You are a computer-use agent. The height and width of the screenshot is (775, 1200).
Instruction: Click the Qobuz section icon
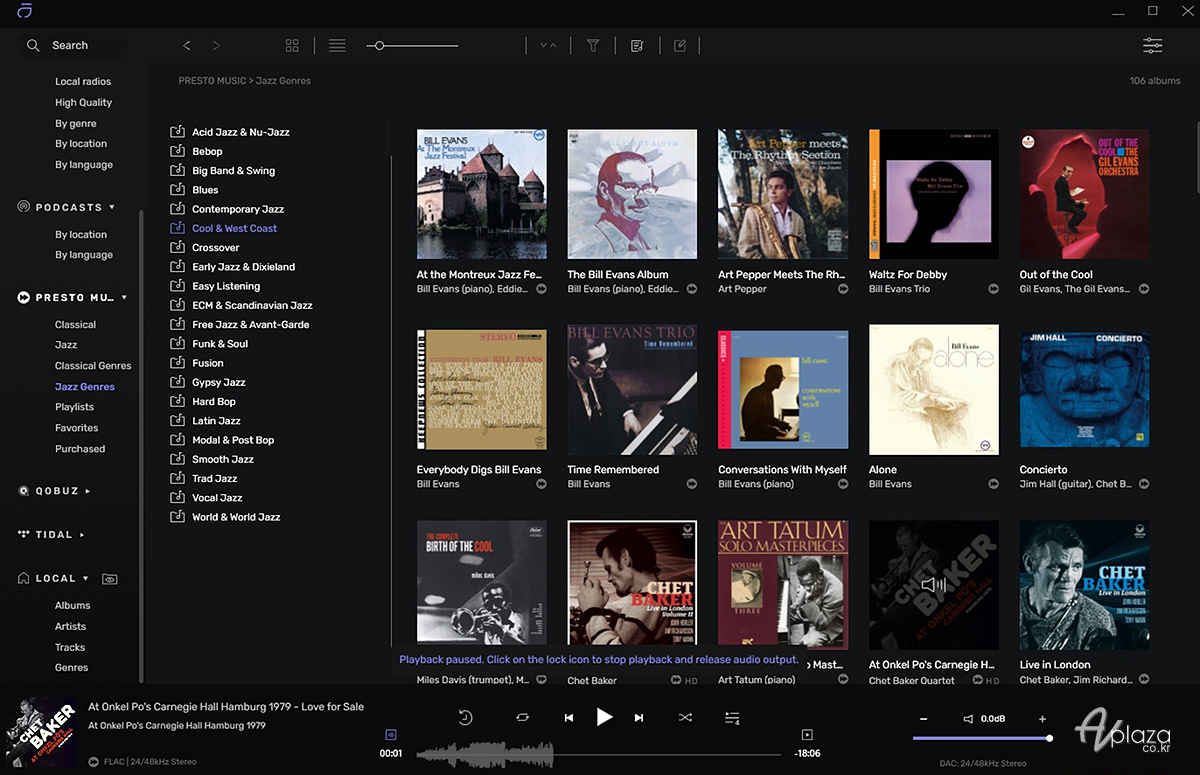tap(24, 491)
